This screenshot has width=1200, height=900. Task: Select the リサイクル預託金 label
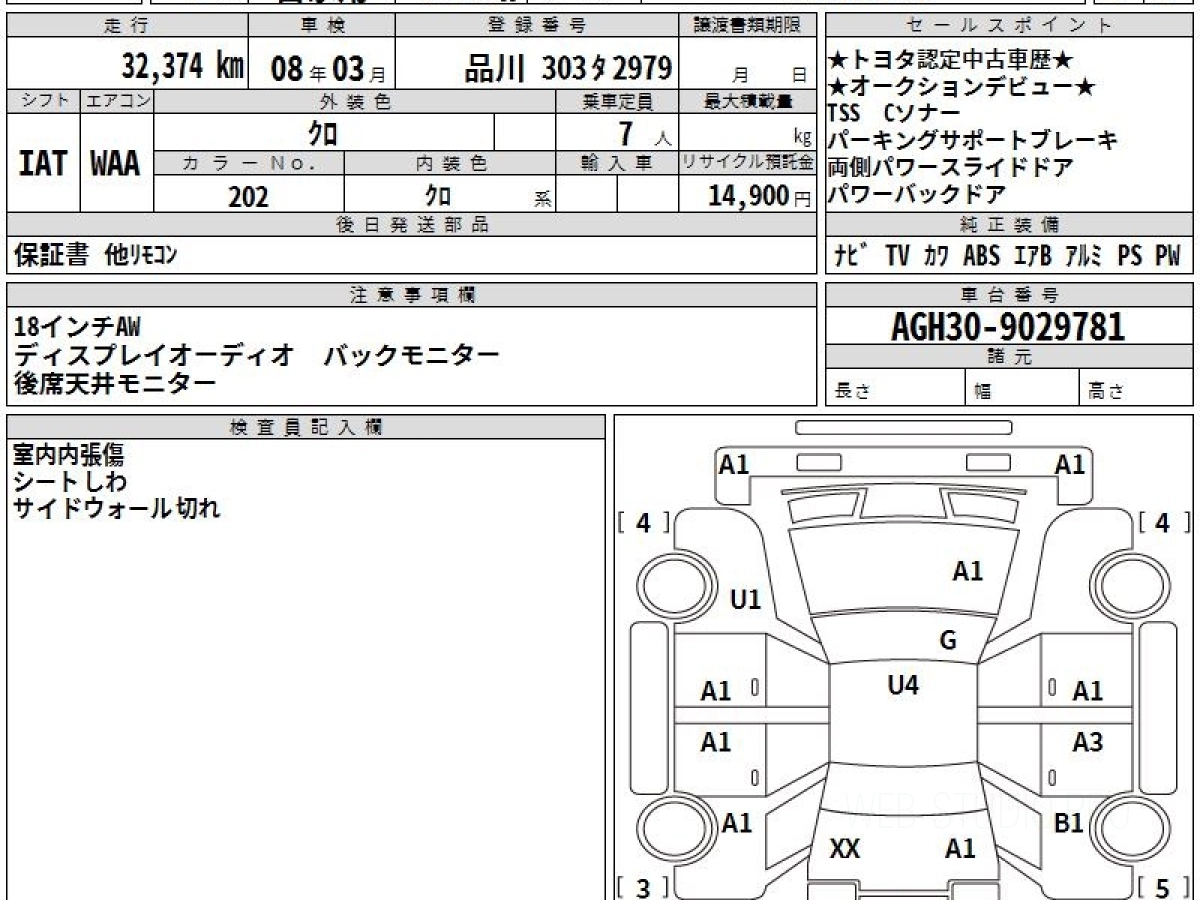[x=748, y=164]
